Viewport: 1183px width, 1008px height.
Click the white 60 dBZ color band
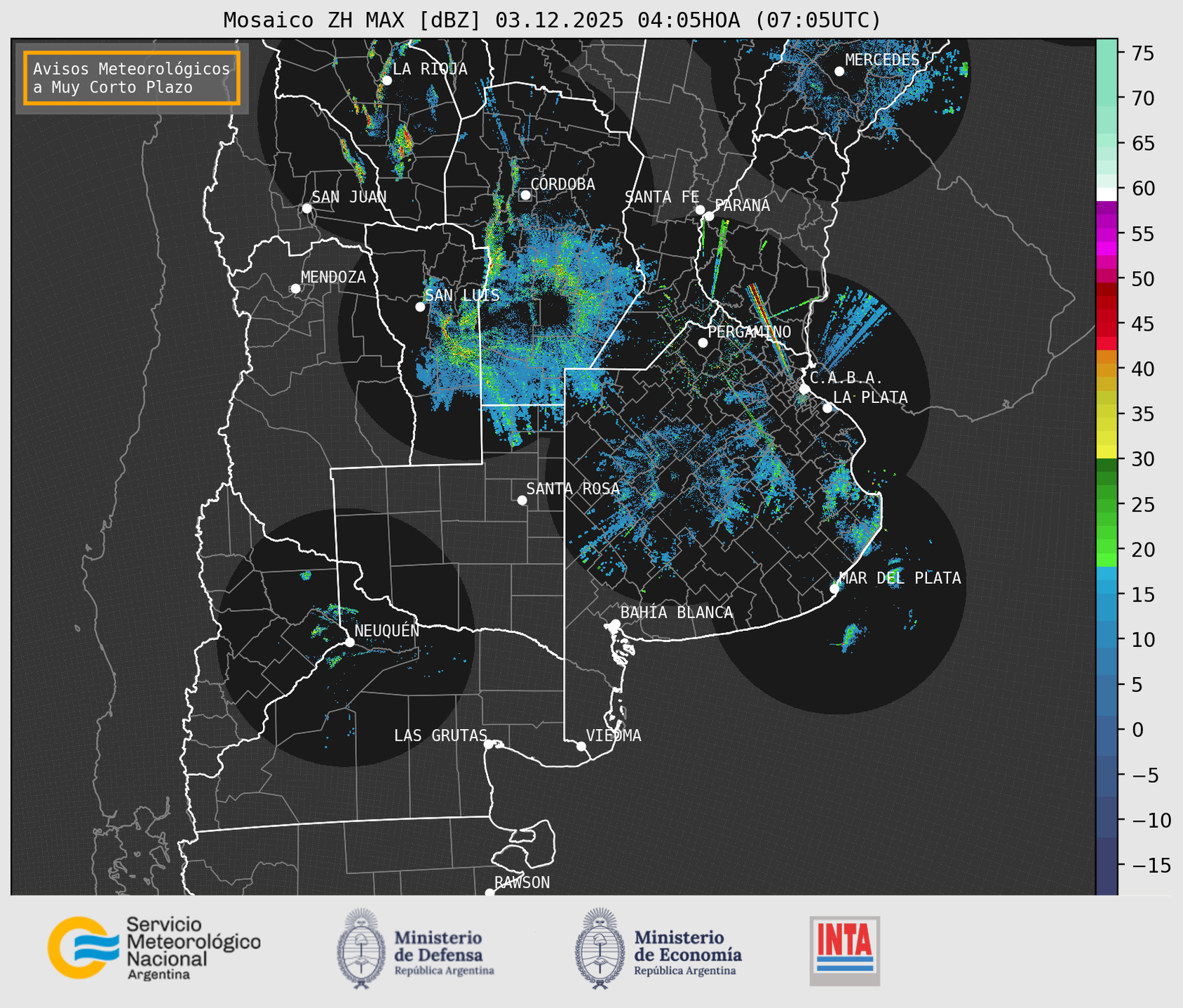coord(1106,193)
